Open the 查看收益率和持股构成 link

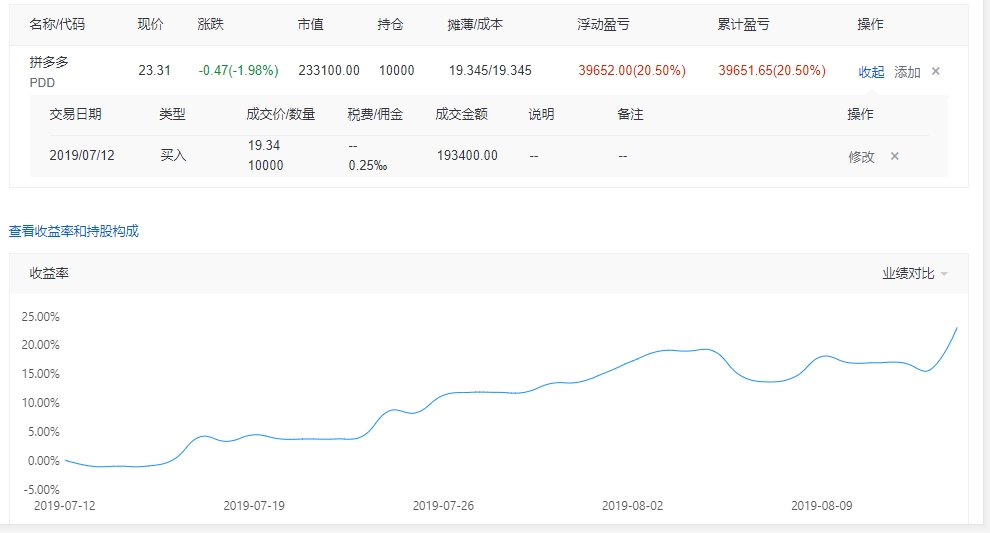pos(73,231)
